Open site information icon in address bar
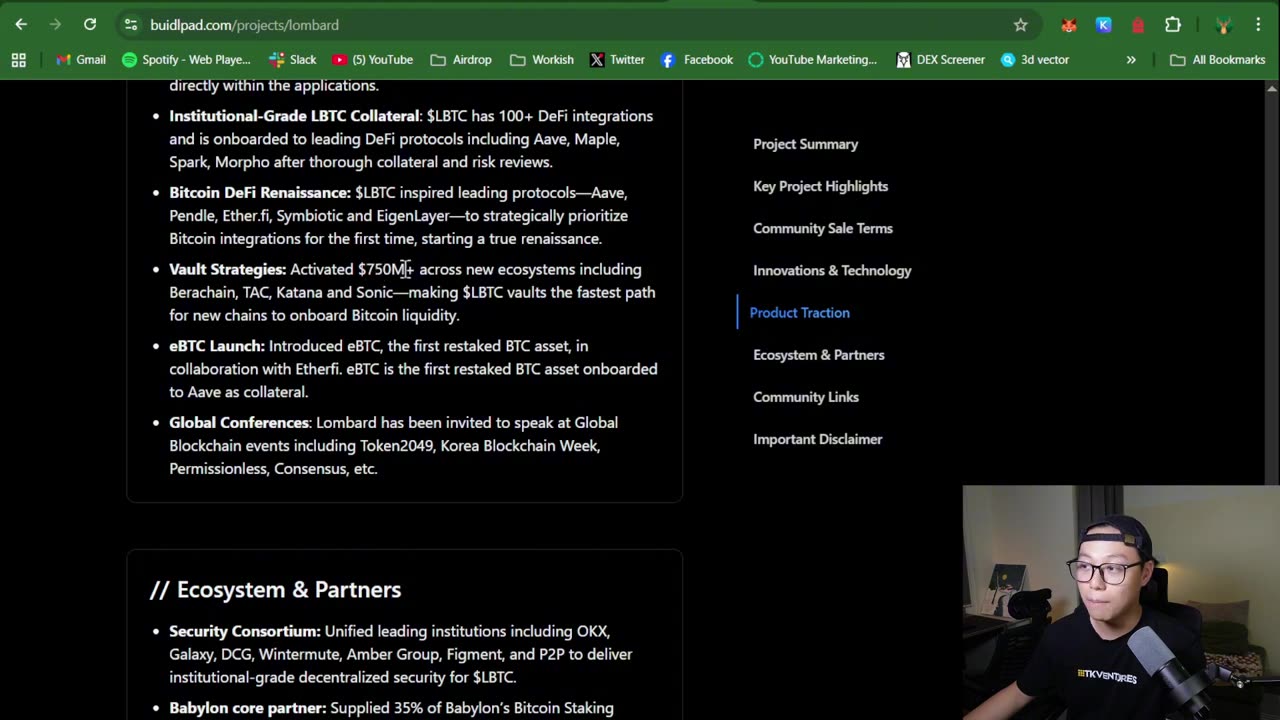The image size is (1280, 720). pyautogui.click(x=130, y=24)
